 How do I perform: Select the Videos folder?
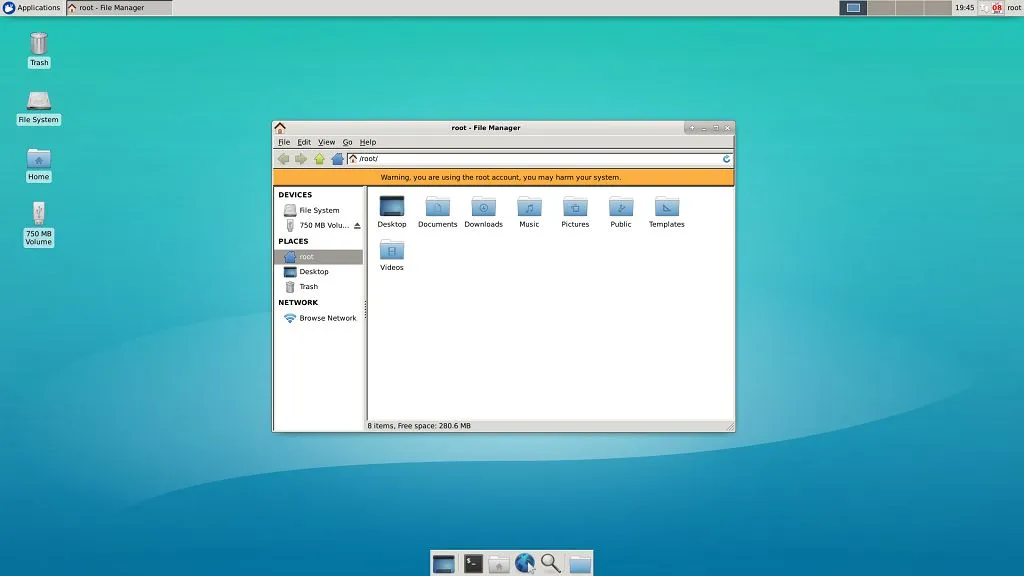pos(392,251)
